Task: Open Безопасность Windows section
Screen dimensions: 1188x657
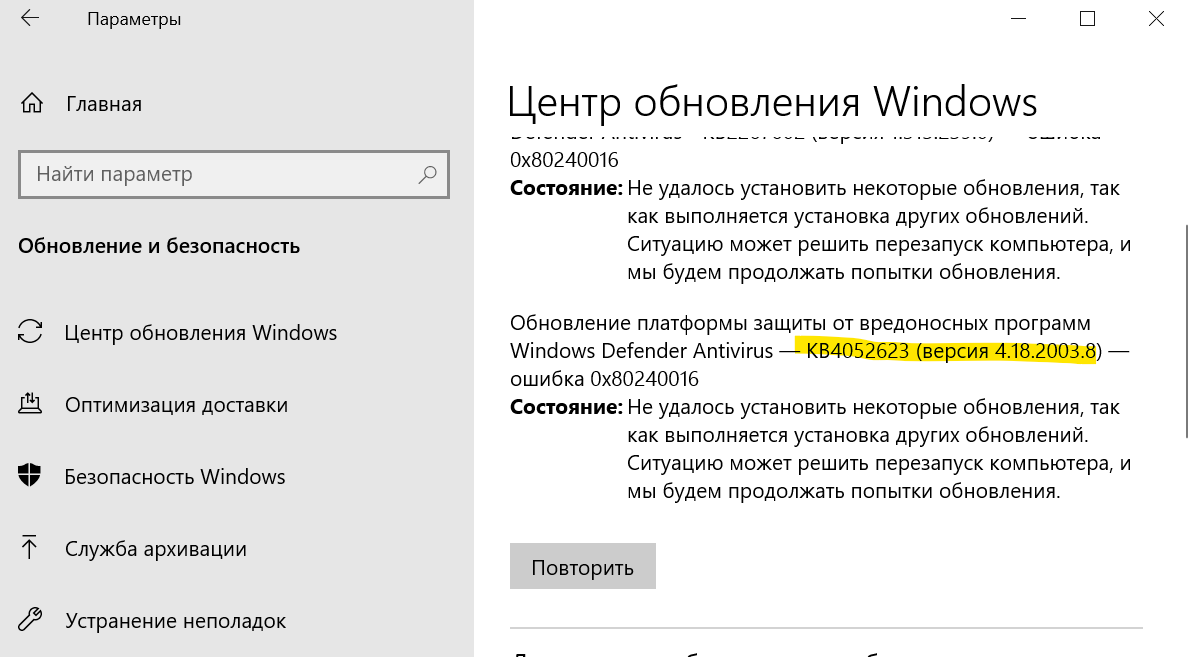Action: coord(175,477)
